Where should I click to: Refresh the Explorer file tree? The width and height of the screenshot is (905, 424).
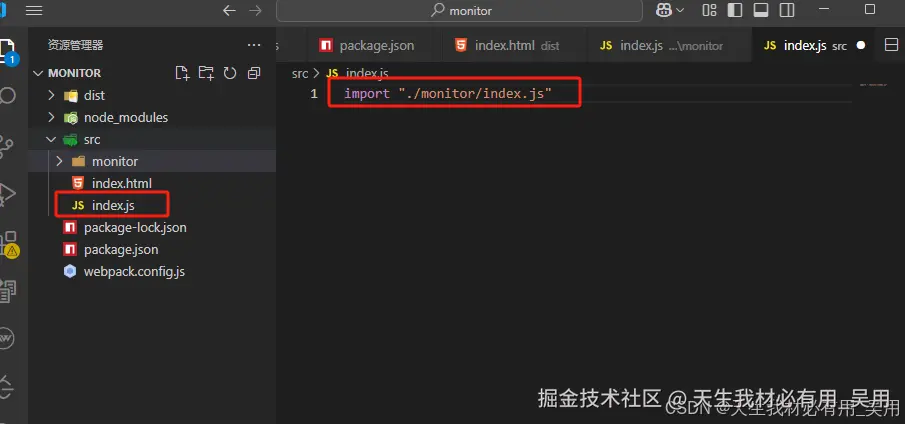pyautogui.click(x=230, y=73)
